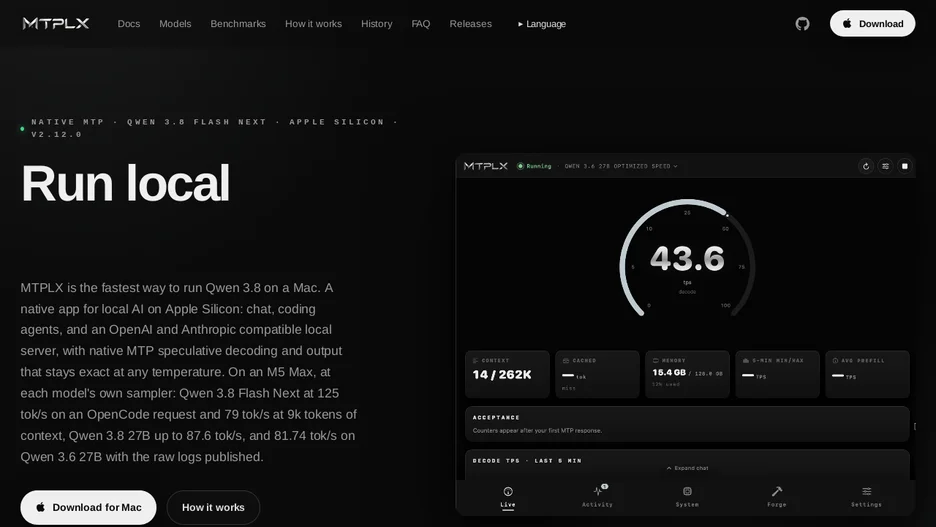Click the stop square icon in app header
Image resolution: width=936 pixels, height=527 pixels.
click(x=904, y=167)
